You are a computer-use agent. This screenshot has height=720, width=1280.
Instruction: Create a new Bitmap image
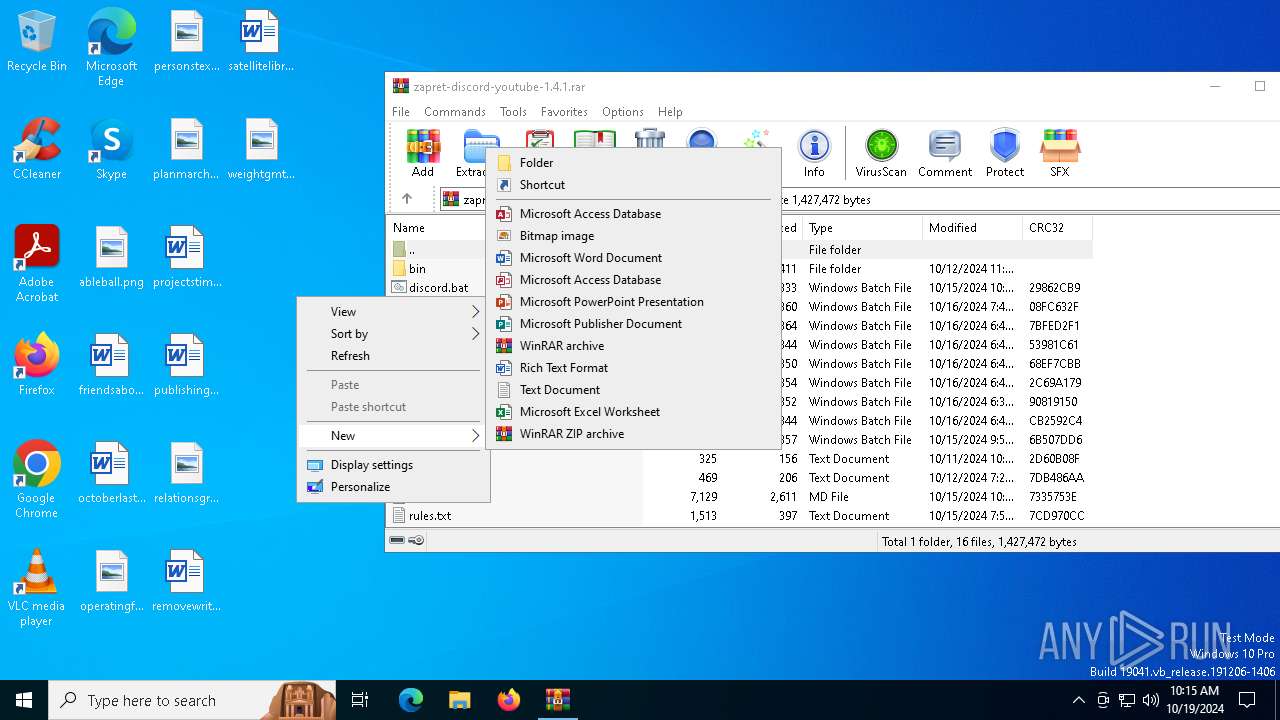point(634,236)
